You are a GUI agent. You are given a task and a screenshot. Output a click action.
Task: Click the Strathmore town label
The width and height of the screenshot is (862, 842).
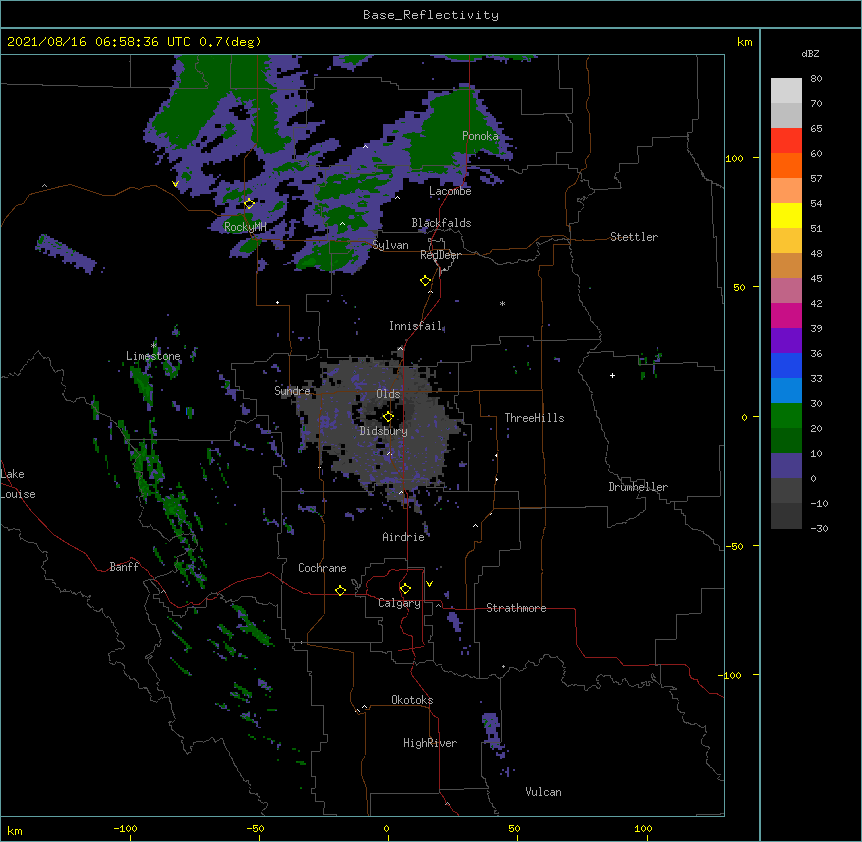click(x=516, y=608)
